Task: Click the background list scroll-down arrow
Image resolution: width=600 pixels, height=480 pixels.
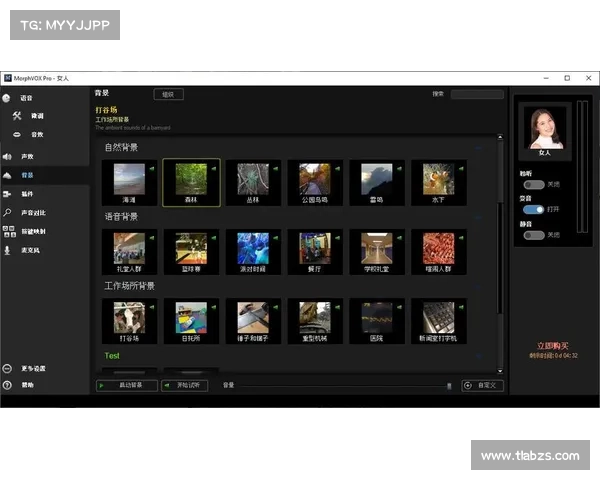Action: point(500,371)
